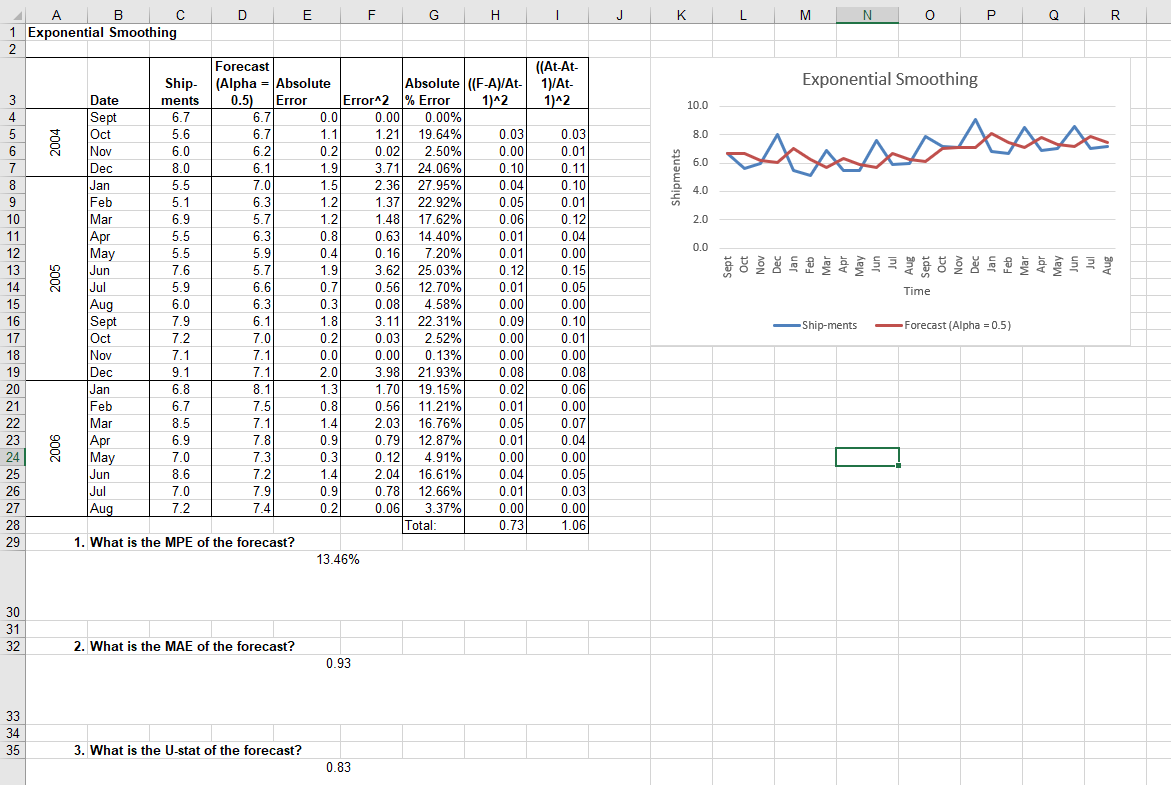The image size is (1171, 785).
Task: Select shipment value 8.6 in row 25
Action: coord(180,474)
